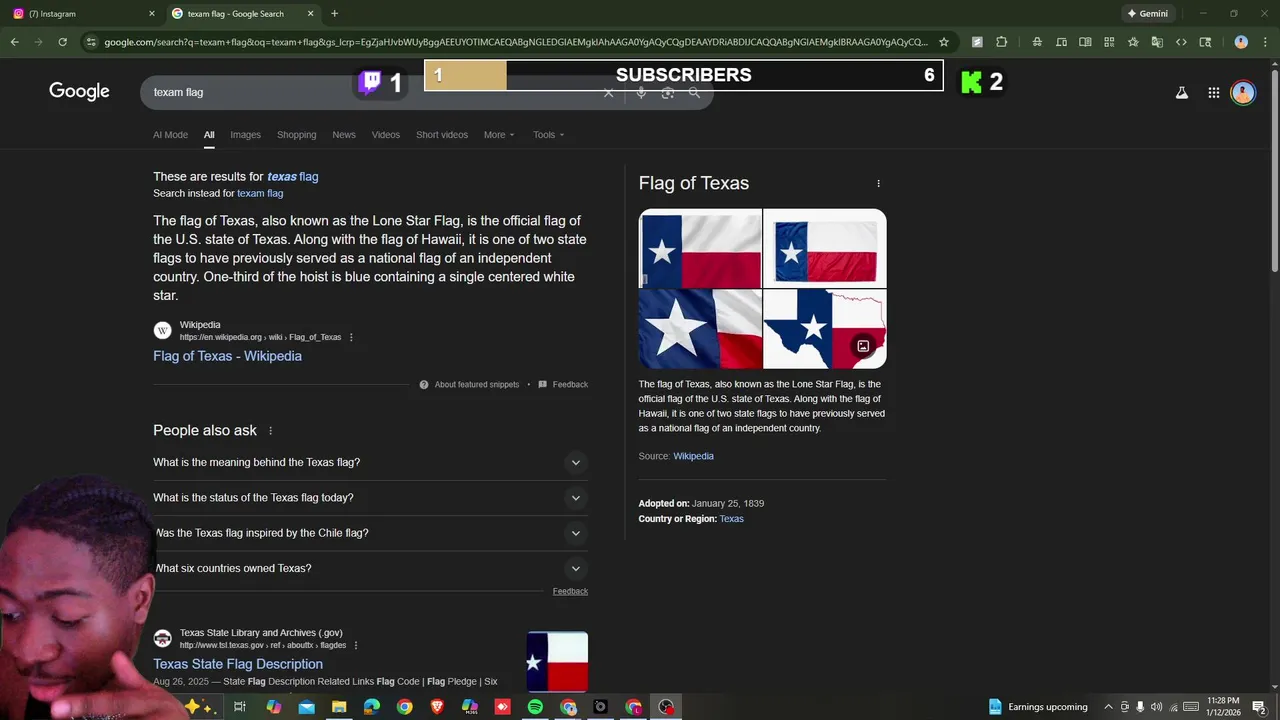This screenshot has width=1280, height=720.
Task: Click the Chrome profile avatar in toolbar
Action: click(1241, 42)
